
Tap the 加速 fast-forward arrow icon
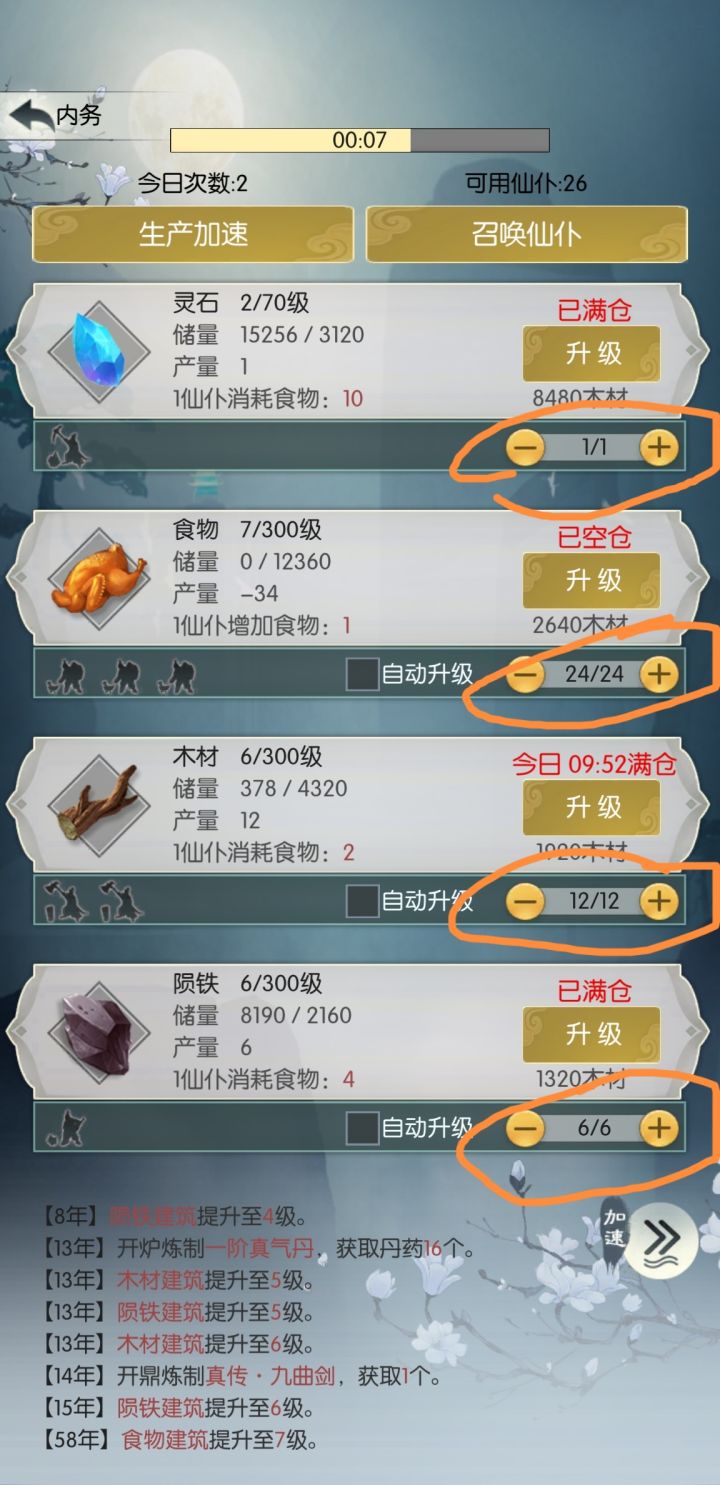tap(661, 1239)
